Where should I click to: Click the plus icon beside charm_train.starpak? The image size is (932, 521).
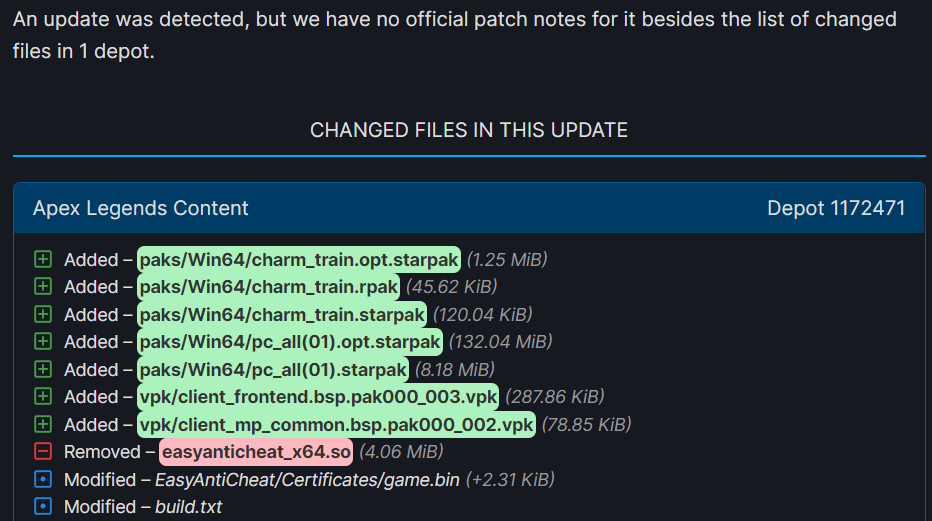click(42, 315)
